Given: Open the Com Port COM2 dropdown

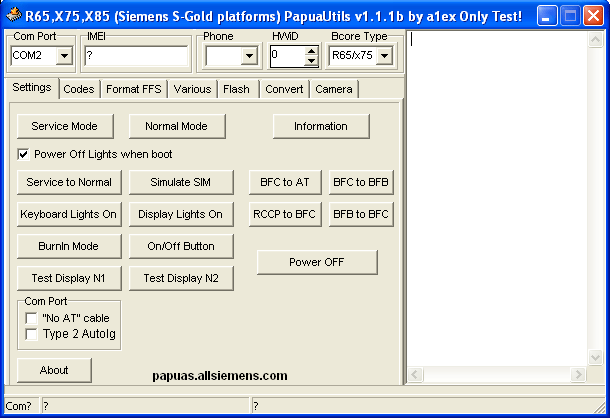Looking at the screenshot, I should [x=64, y=56].
